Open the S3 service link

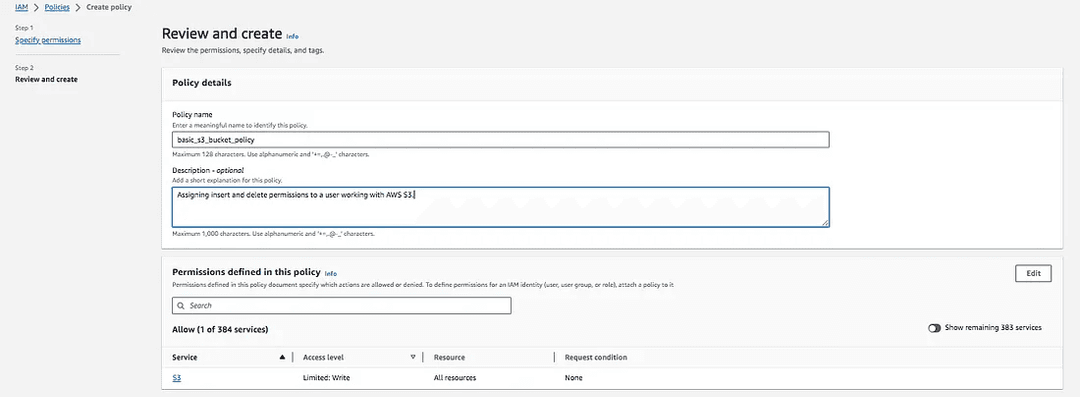click(176, 378)
